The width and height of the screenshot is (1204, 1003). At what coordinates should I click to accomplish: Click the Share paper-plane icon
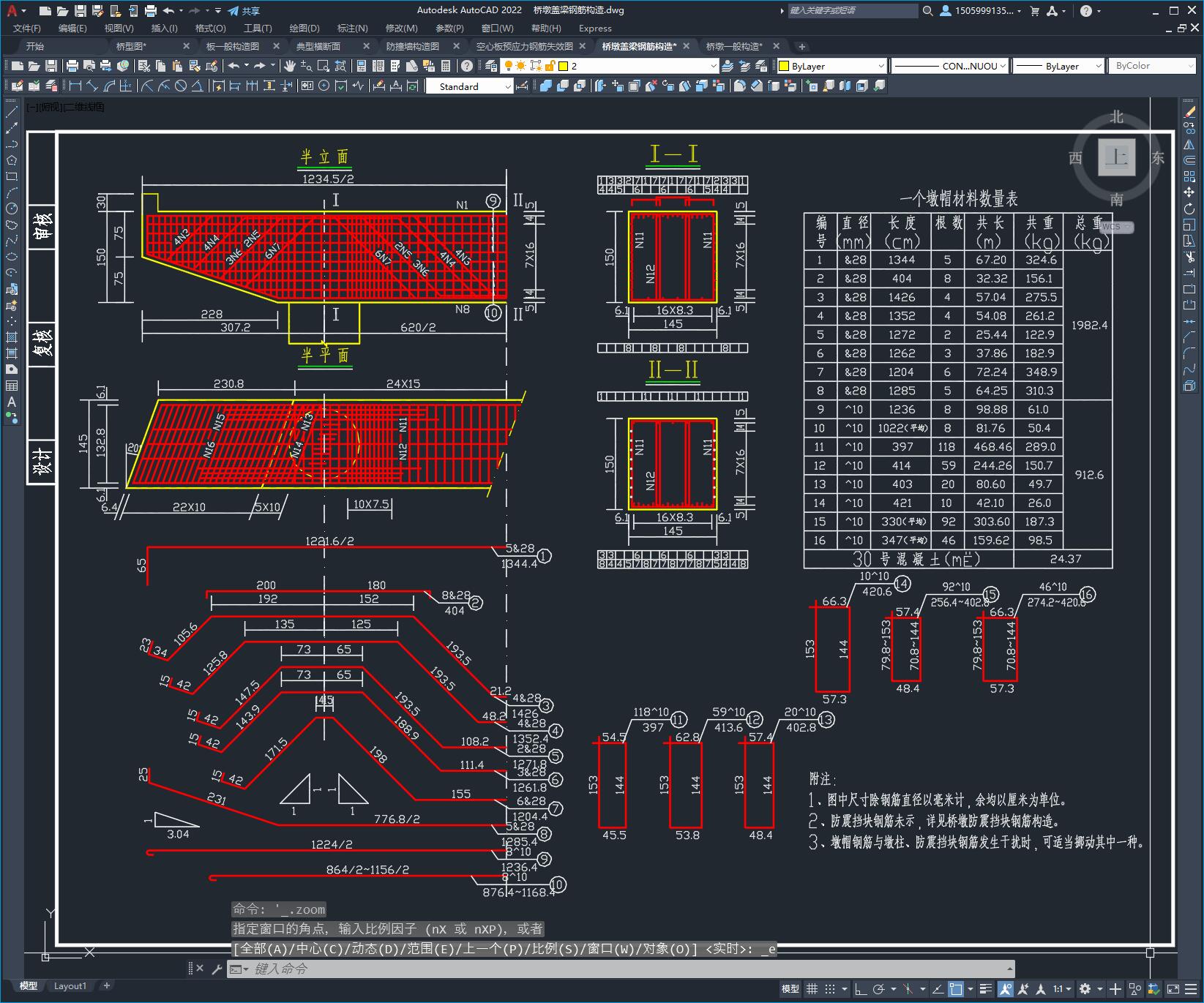(233, 11)
